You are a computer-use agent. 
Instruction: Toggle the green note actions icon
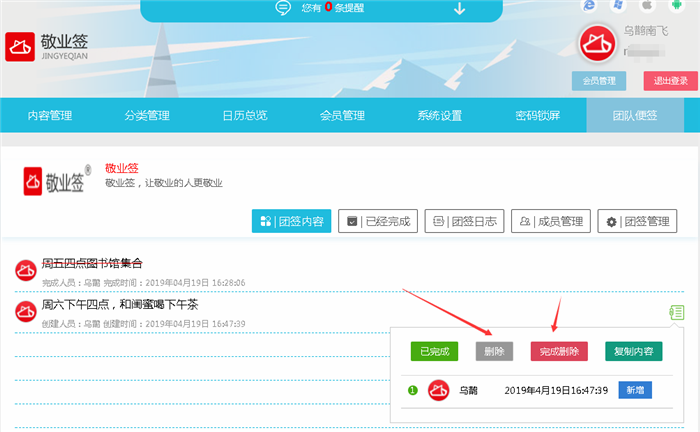[x=676, y=312]
